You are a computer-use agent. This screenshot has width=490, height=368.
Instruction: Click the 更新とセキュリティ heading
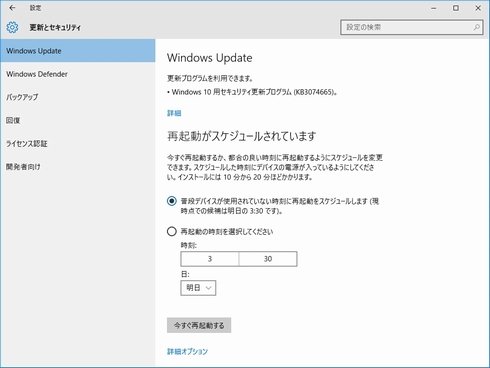[55, 27]
